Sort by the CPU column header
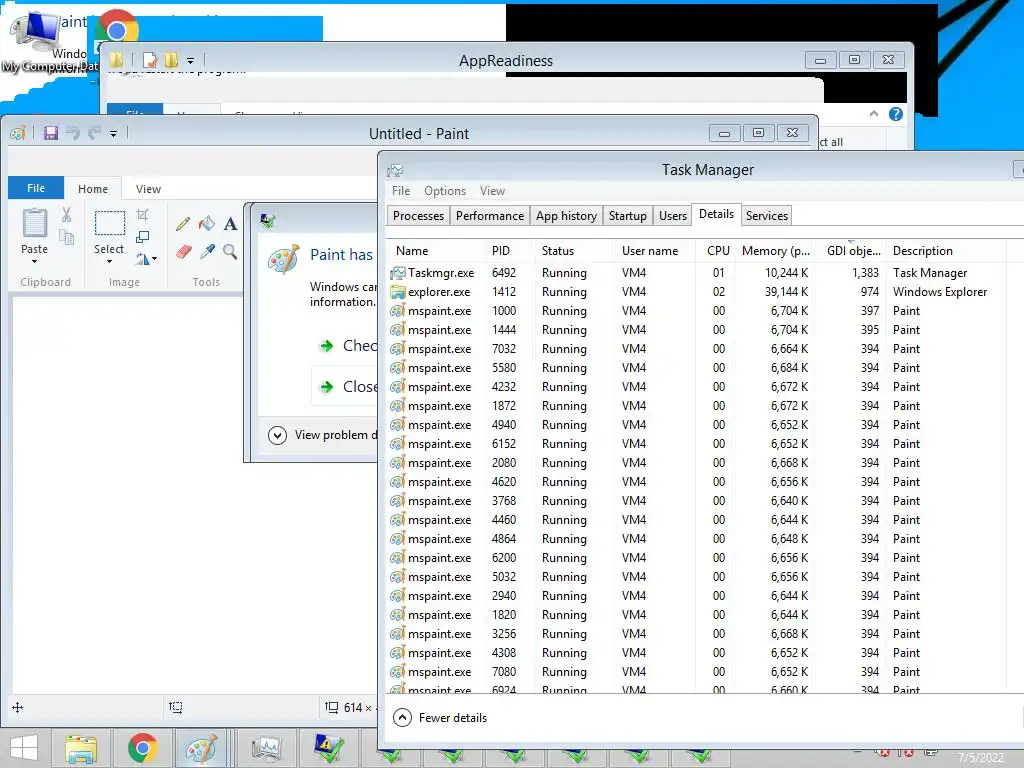The height and width of the screenshot is (768, 1024). (x=715, y=251)
